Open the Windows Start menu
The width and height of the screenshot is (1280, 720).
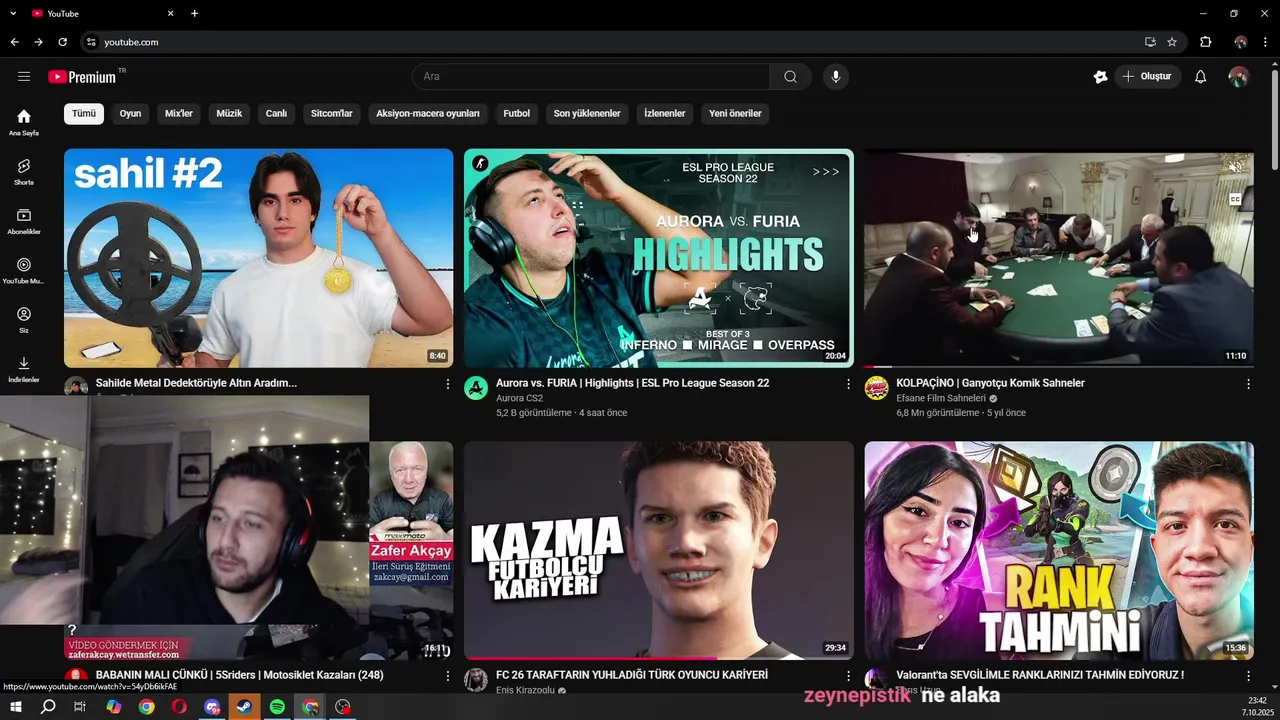coord(15,707)
